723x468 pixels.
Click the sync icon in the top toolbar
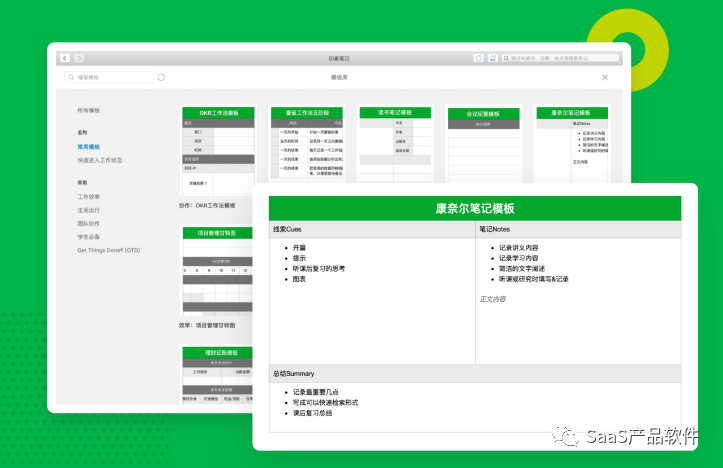click(x=479, y=58)
